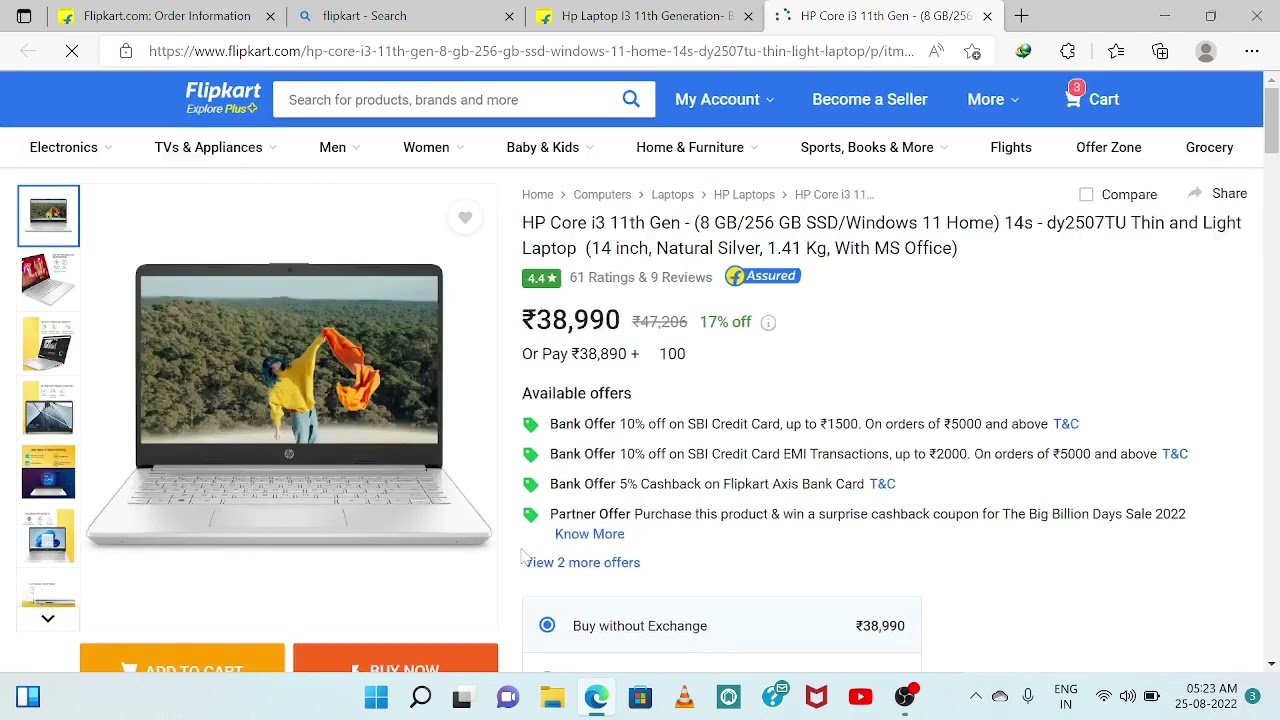
Task: Click the search magnifier icon in Flipkart
Action: pos(631,99)
